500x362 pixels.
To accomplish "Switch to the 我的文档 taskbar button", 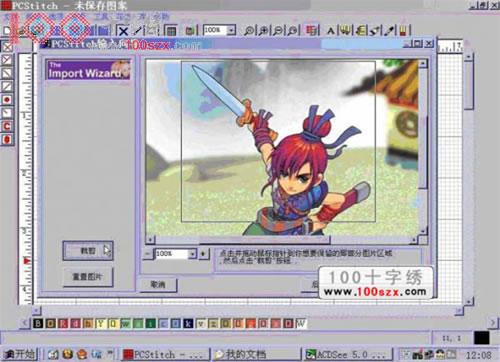I will pyautogui.click(x=257, y=354).
